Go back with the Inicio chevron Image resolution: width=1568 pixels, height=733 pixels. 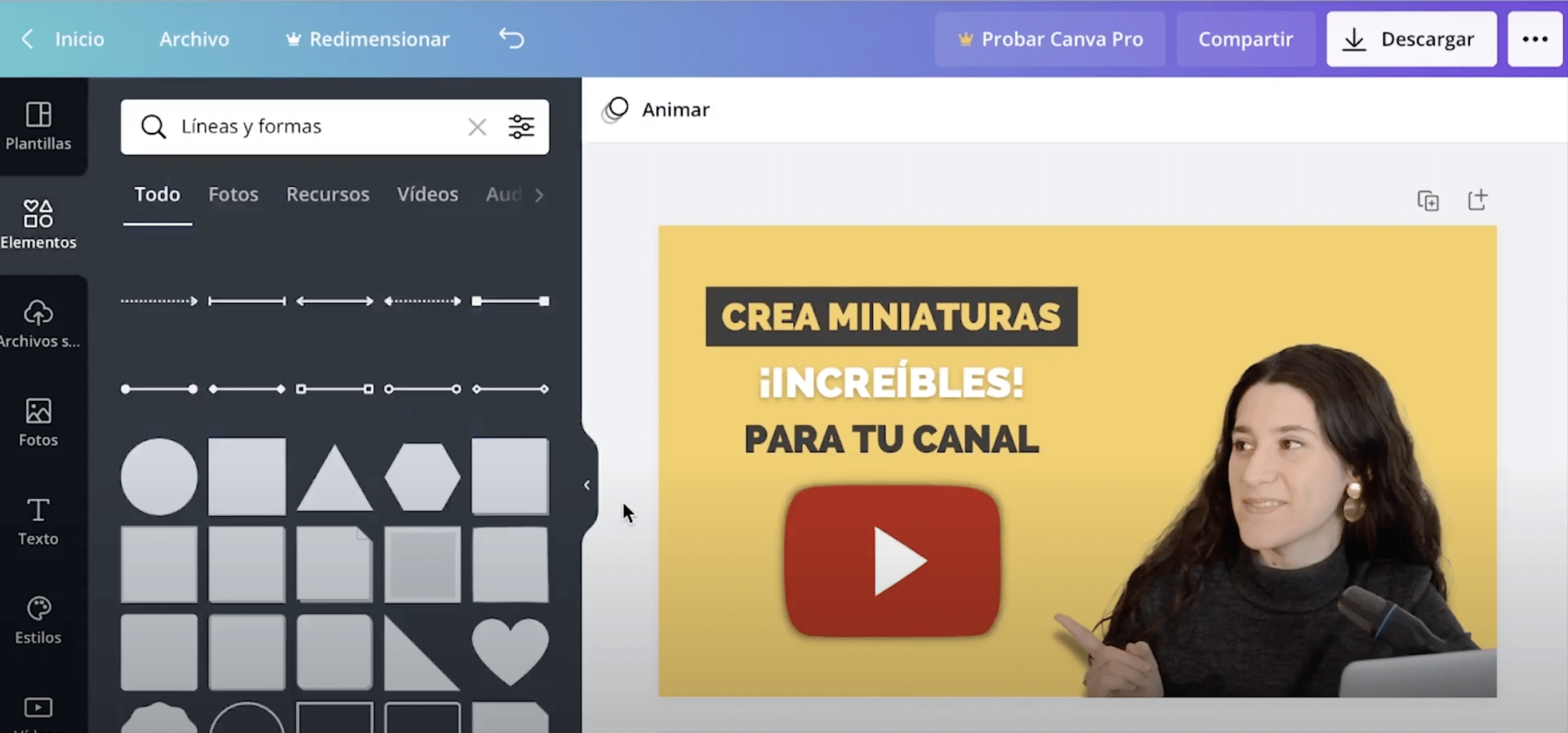point(27,39)
